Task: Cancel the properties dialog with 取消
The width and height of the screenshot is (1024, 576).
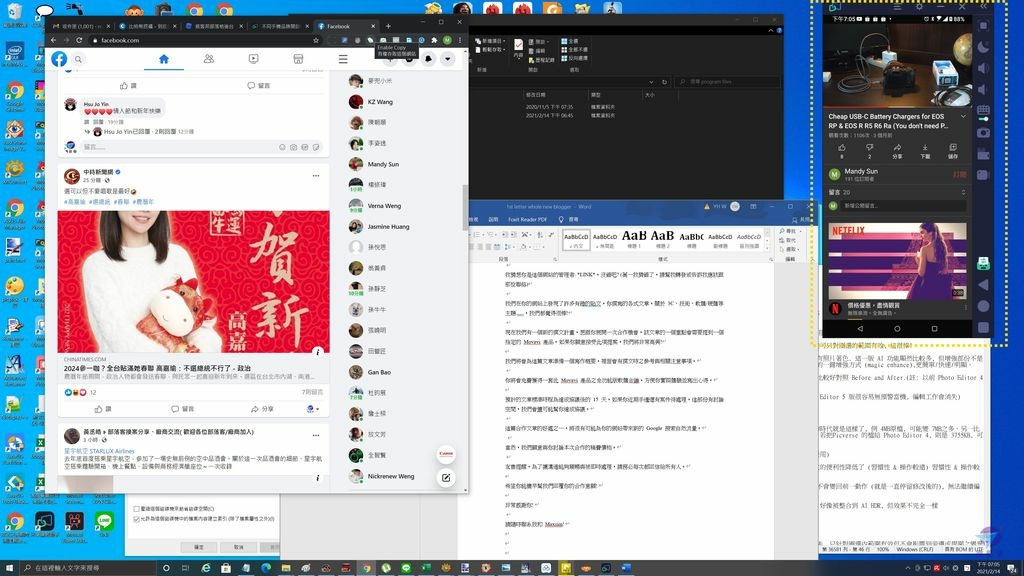Action: point(238,547)
